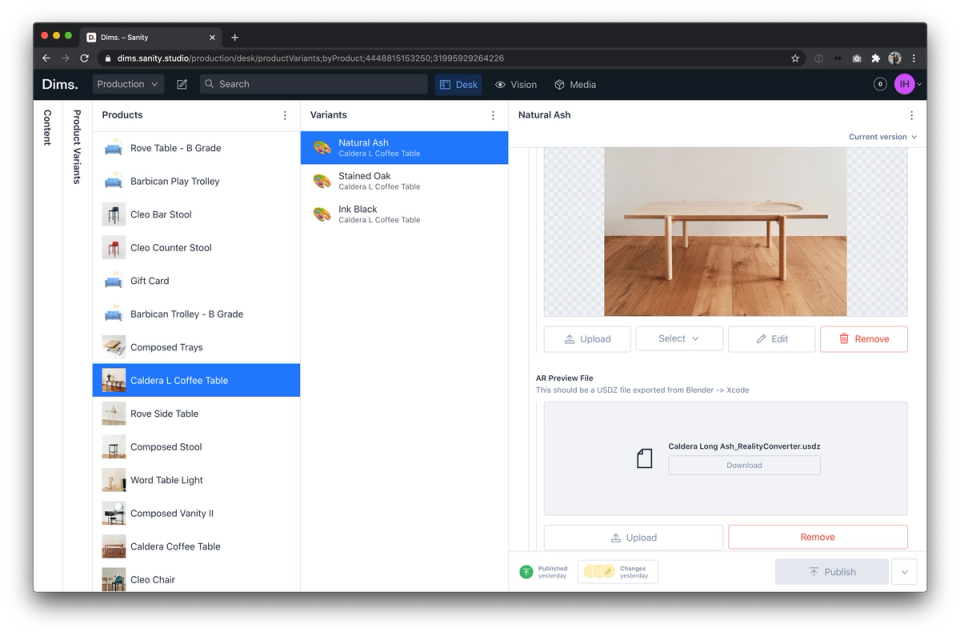Viewport: 960px width, 636px height.
Task: Close the Dims. – Sanity browser tab
Action: click(x=212, y=37)
